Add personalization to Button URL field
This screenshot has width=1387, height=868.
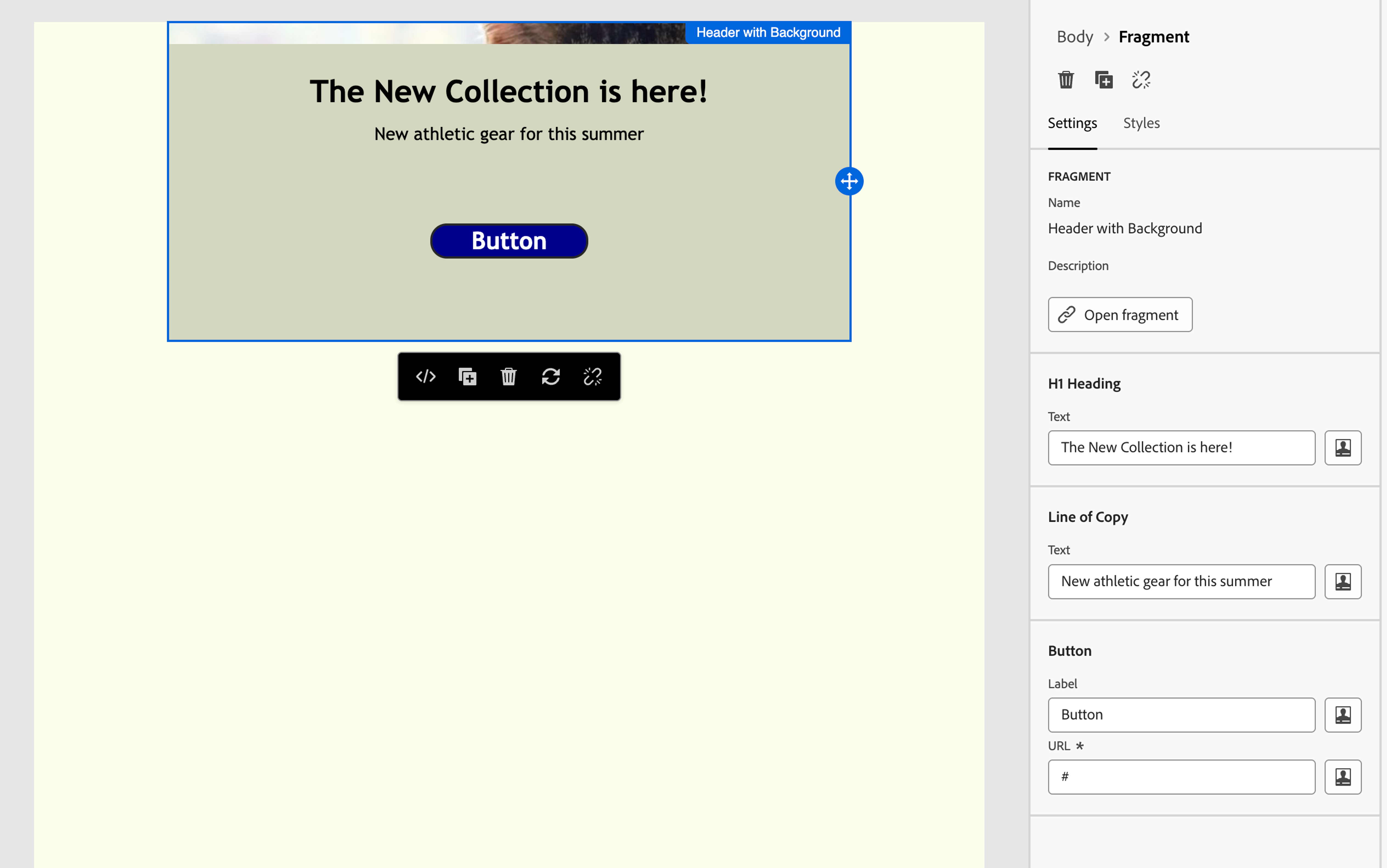[x=1343, y=777]
